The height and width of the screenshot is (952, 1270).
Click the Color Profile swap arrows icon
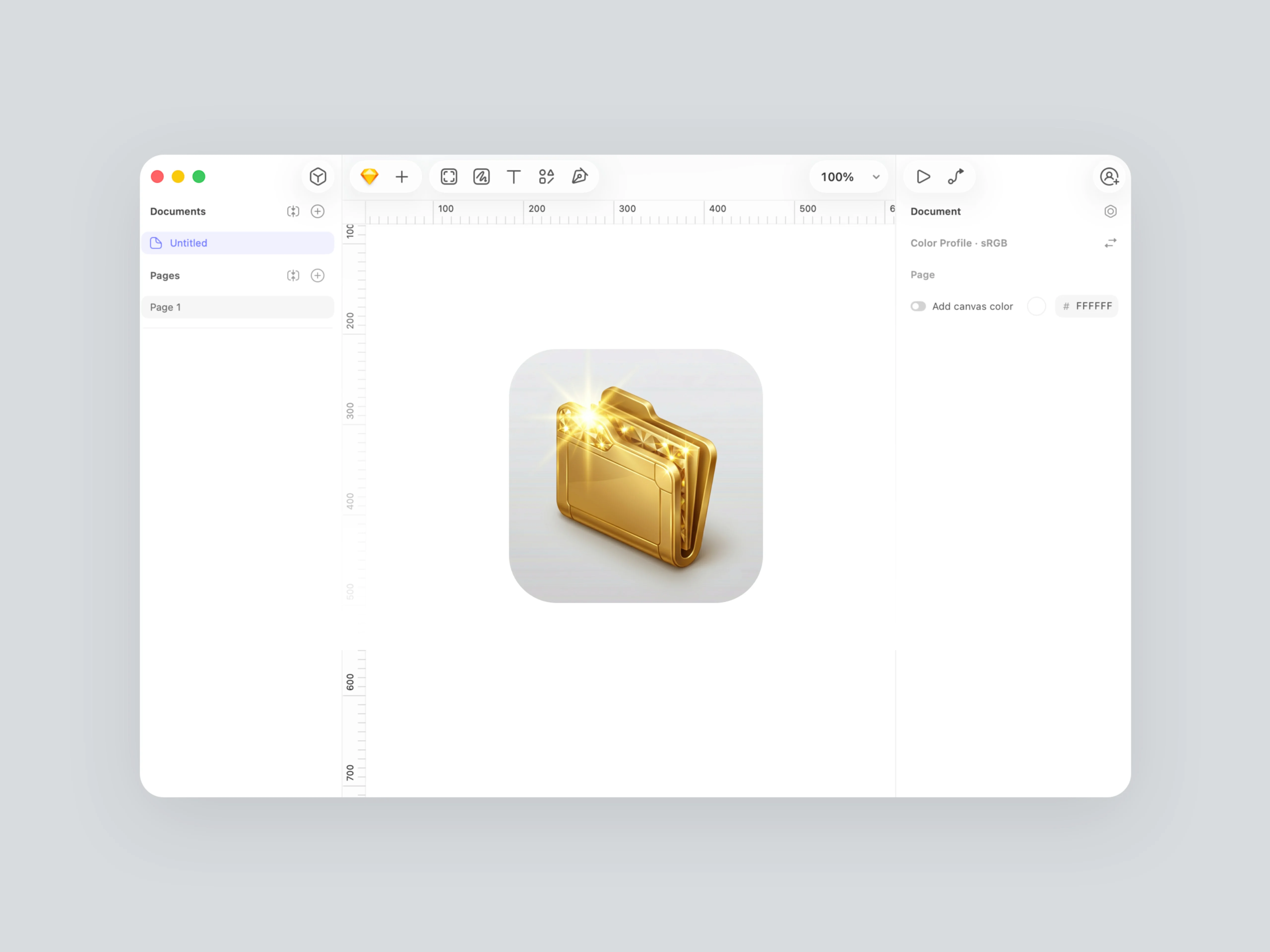tap(1111, 243)
